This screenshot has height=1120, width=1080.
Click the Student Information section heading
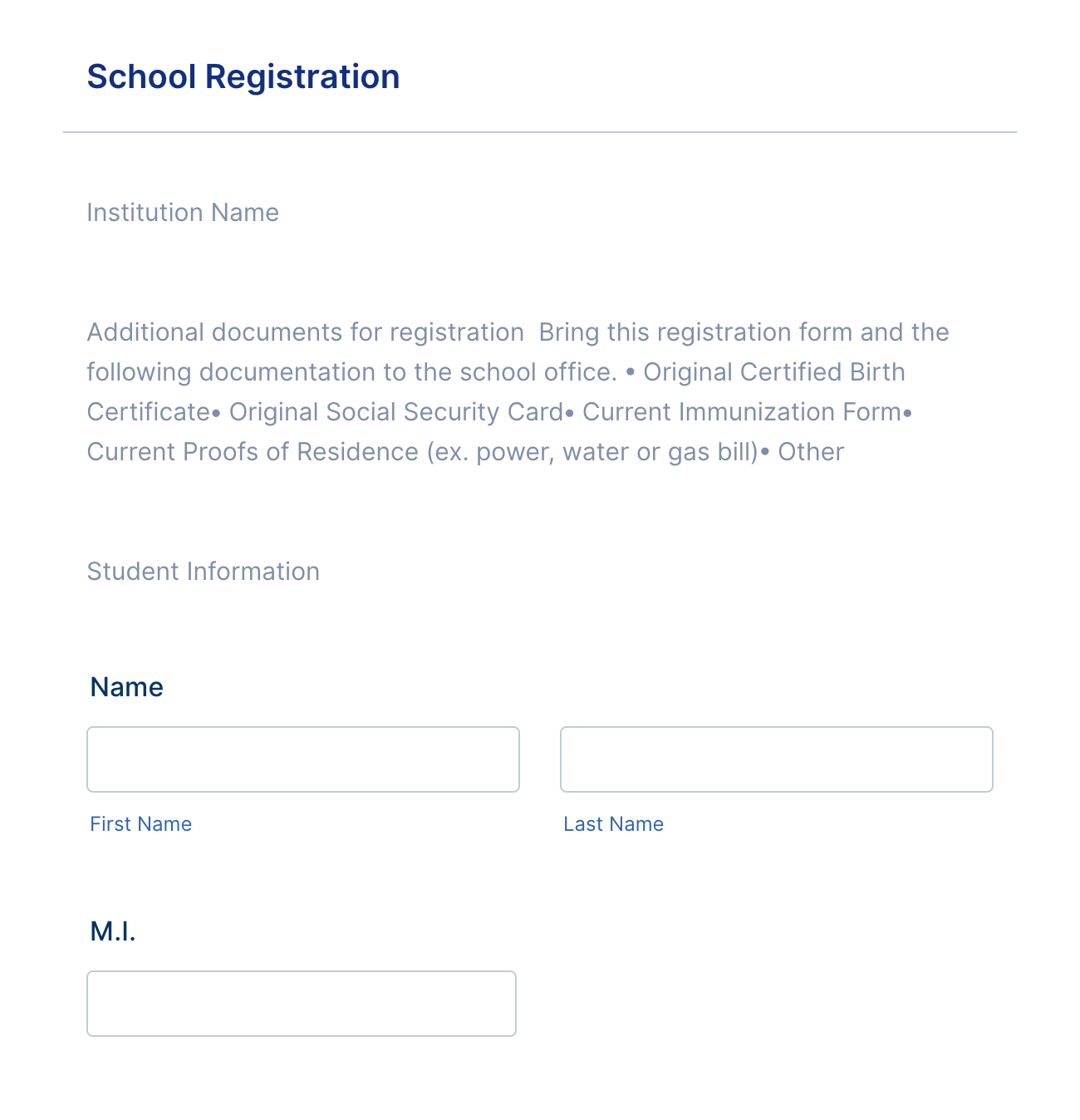click(x=204, y=572)
